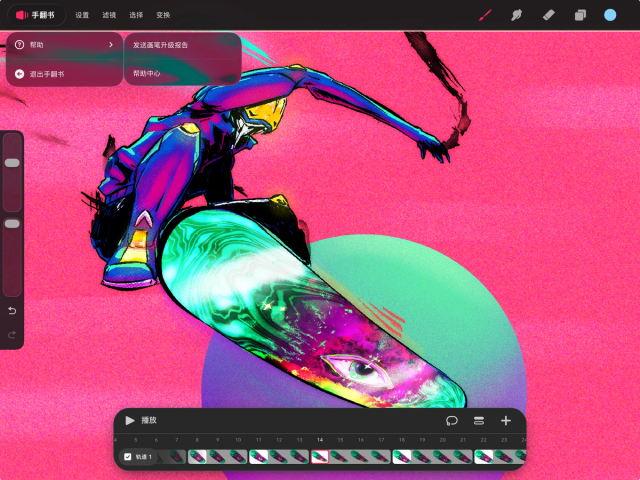Select the frame 18 thumbnail
The image size is (640, 480).
click(x=402, y=457)
